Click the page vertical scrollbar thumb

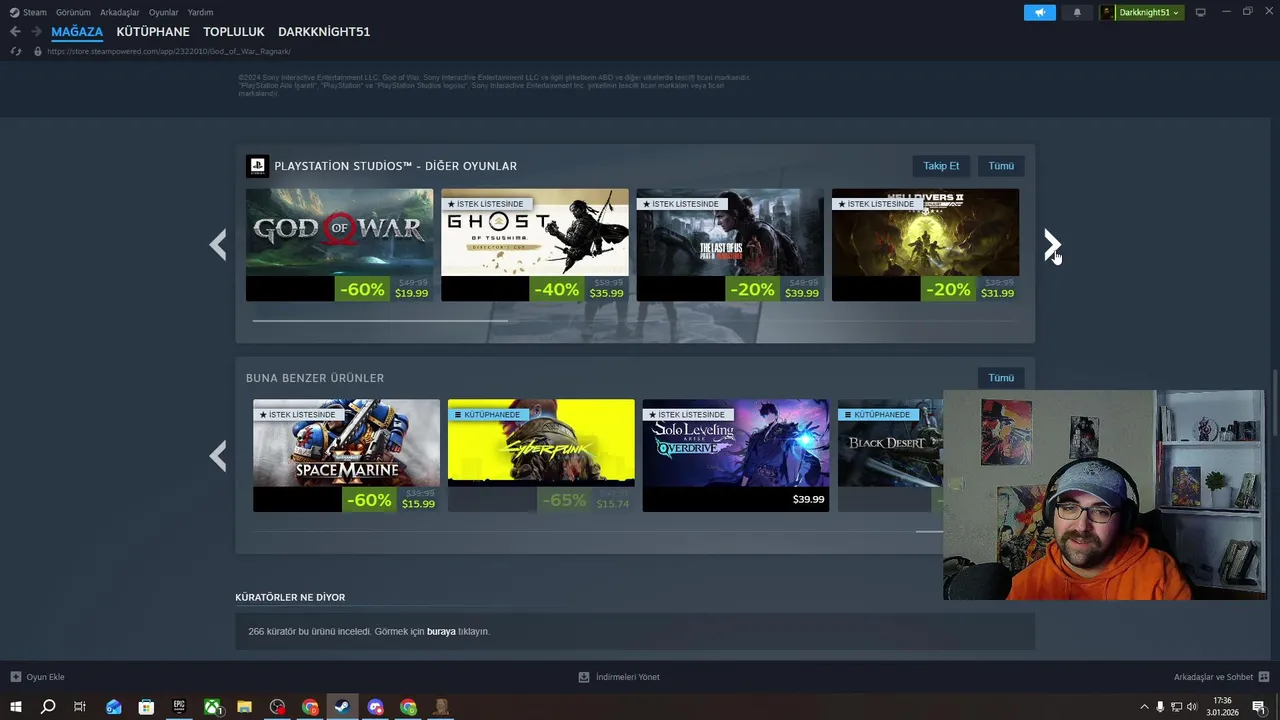tap(1274, 402)
